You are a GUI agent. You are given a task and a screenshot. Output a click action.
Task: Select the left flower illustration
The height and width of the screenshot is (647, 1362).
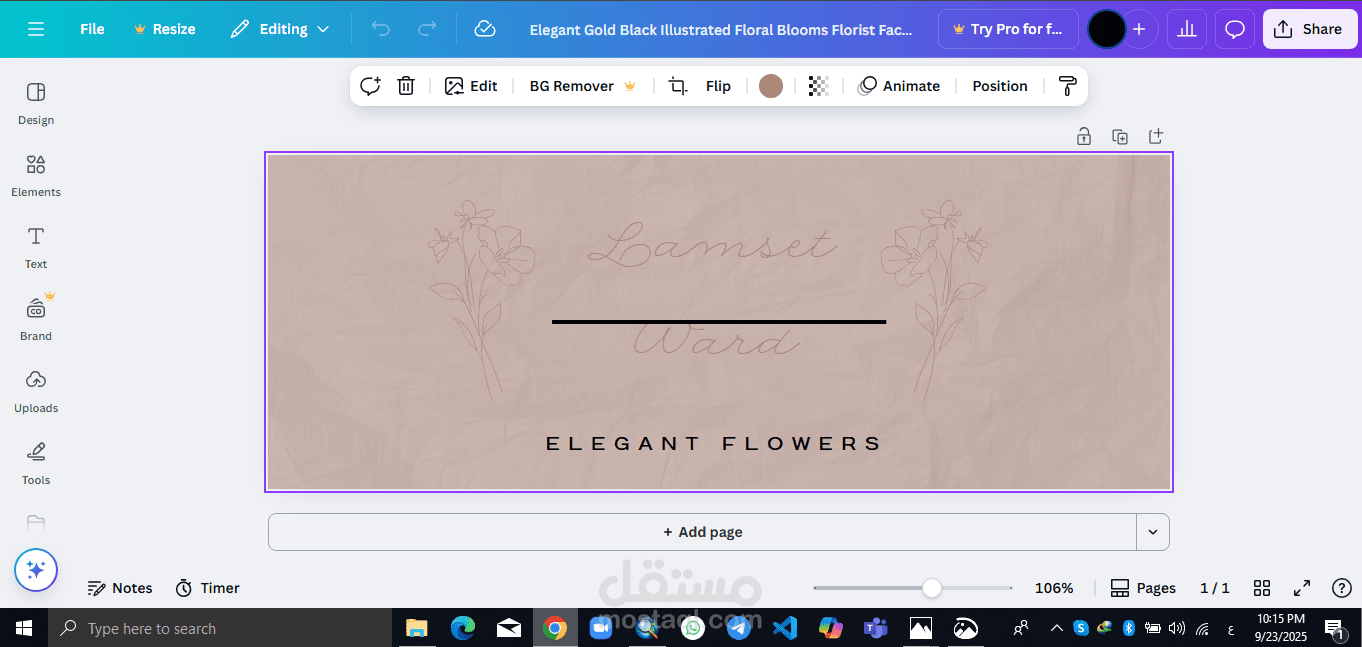click(x=481, y=299)
